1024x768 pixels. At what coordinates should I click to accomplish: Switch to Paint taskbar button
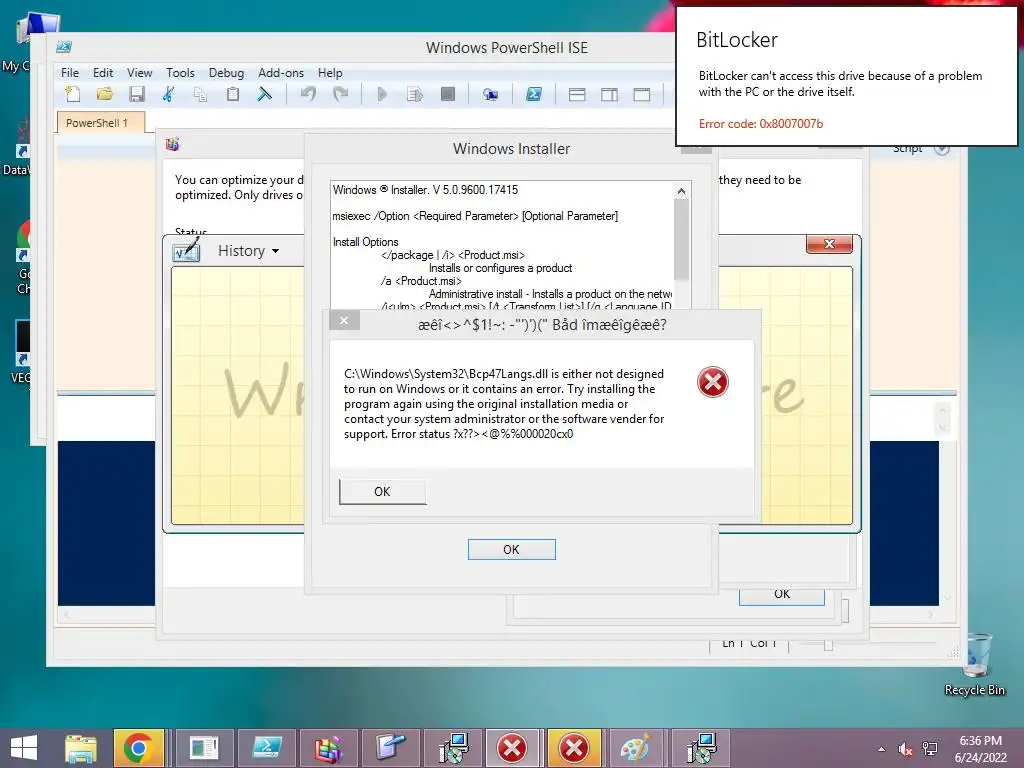pyautogui.click(x=635, y=748)
